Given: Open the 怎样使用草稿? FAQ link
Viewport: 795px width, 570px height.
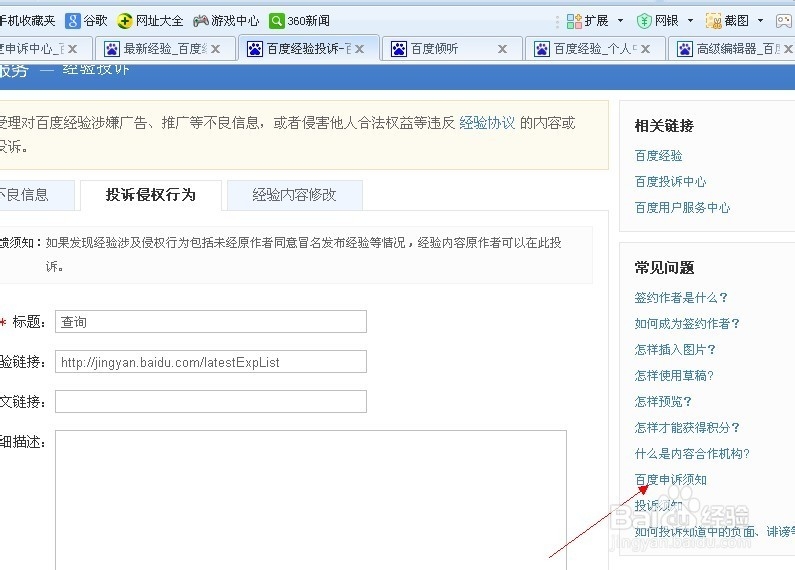Looking at the screenshot, I should pyautogui.click(x=674, y=375).
